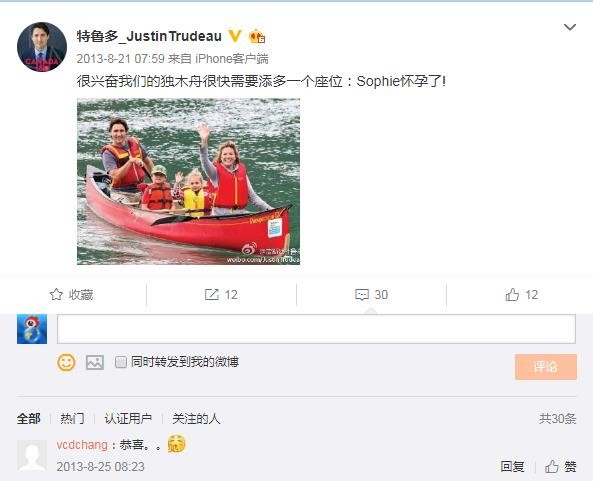
Task: Click the membership crown badge icon
Action: click(257, 36)
